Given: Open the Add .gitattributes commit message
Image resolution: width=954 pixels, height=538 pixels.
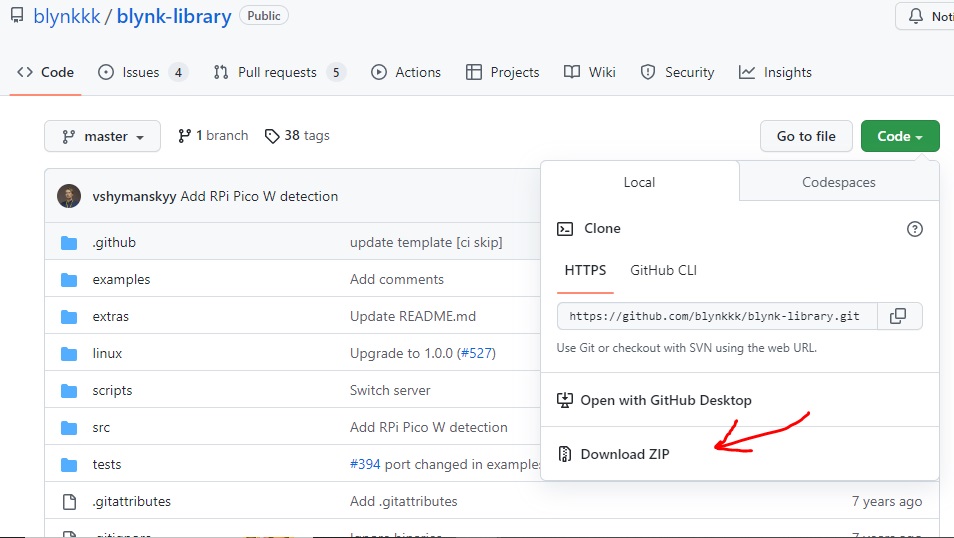Looking at the screenshot, I should coord(403,501).
